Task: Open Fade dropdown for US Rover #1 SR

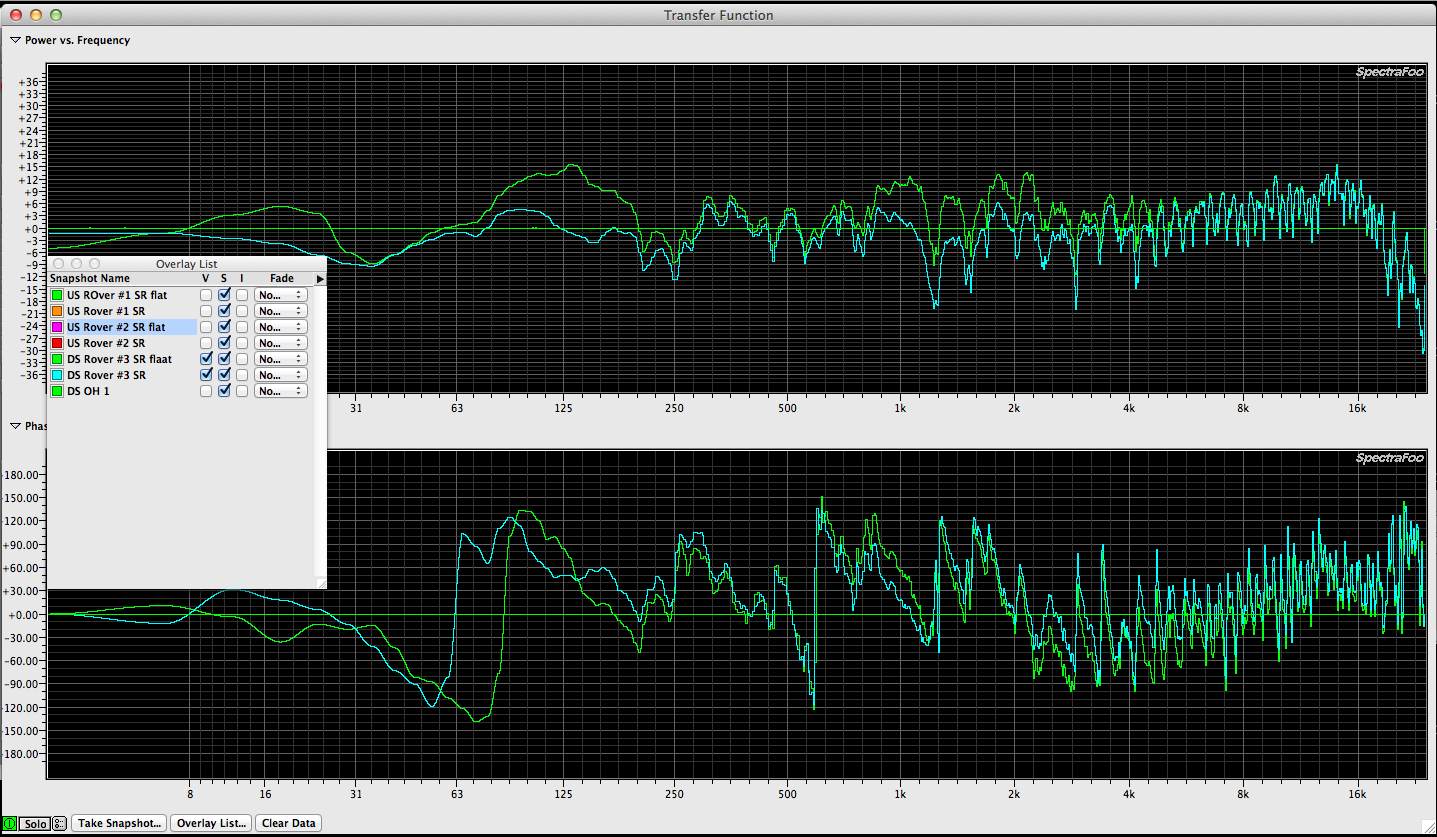Action: (x=281, y=311)
